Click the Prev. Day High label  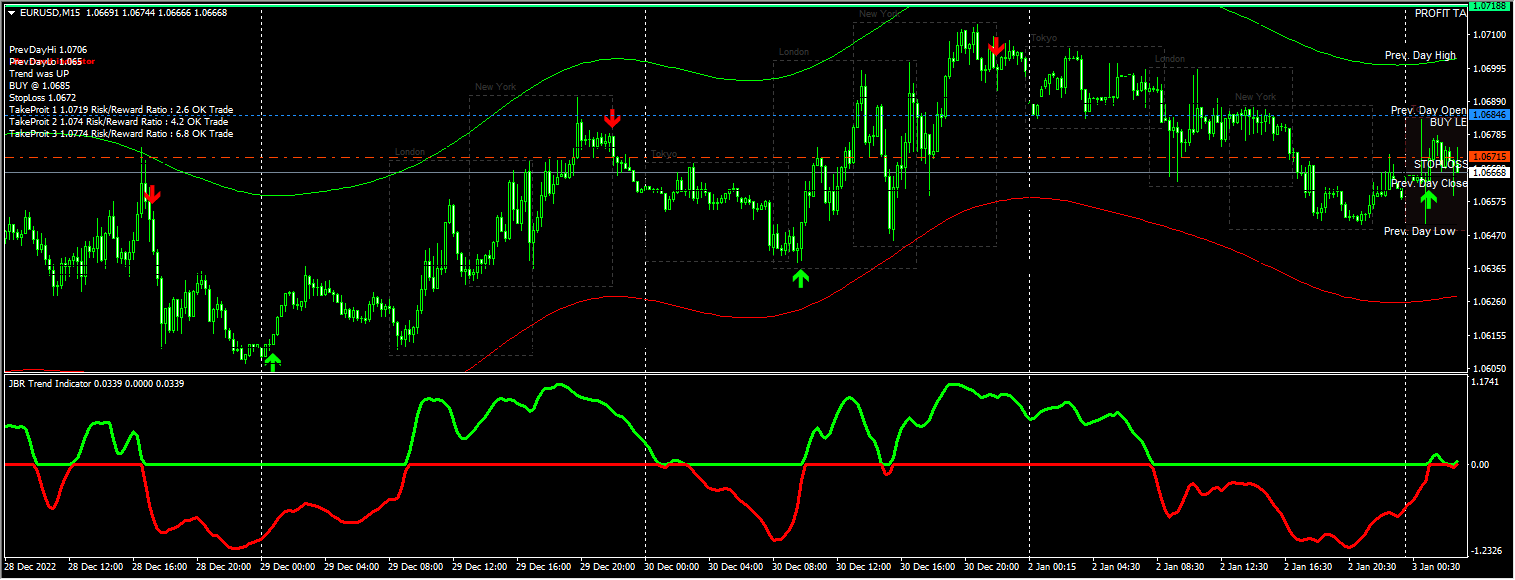tap(1420, 54)
